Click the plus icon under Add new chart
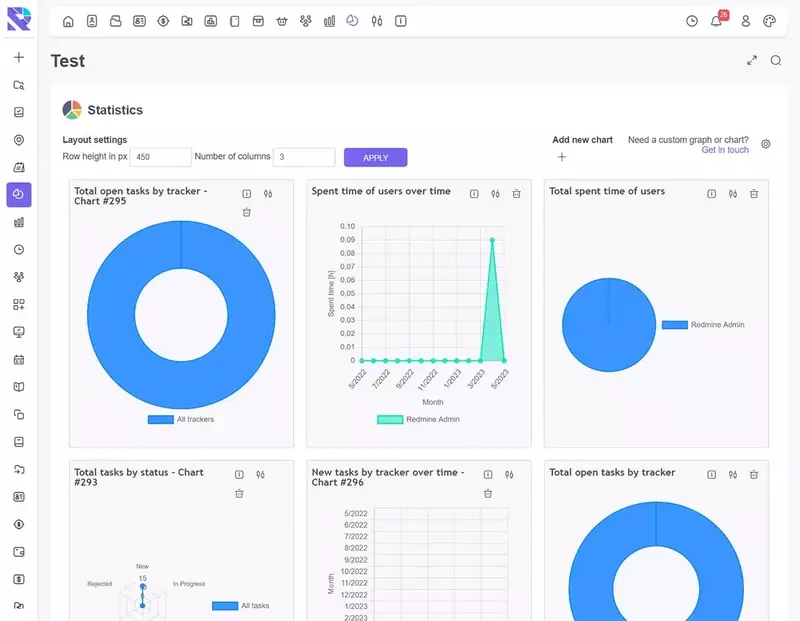 click(x=562, y=157)
